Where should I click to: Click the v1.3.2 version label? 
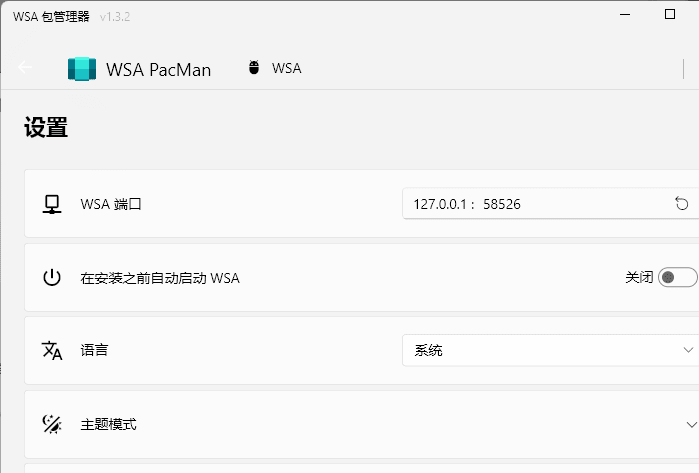point(115,17)
